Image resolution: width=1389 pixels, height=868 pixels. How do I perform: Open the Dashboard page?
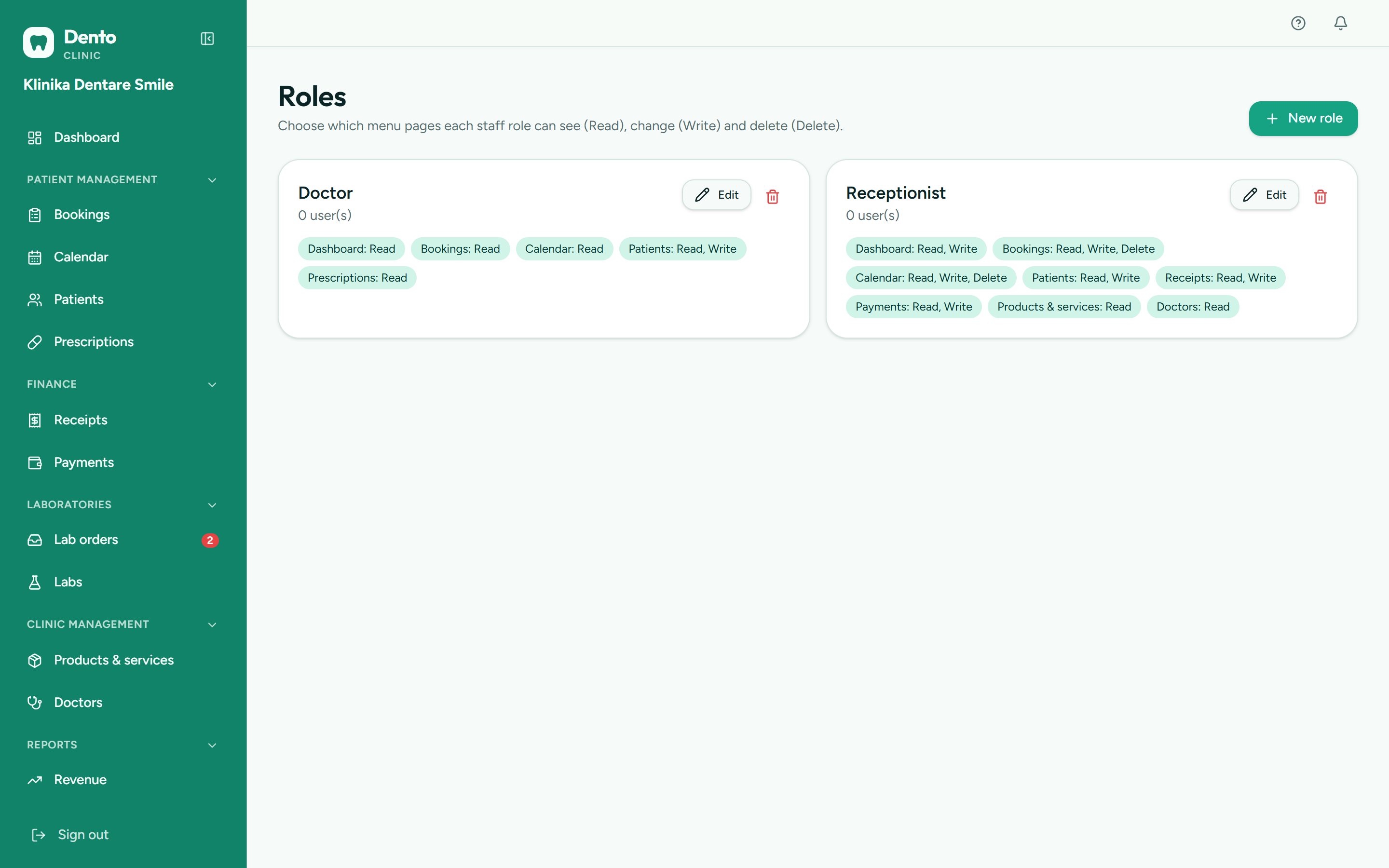123,138
